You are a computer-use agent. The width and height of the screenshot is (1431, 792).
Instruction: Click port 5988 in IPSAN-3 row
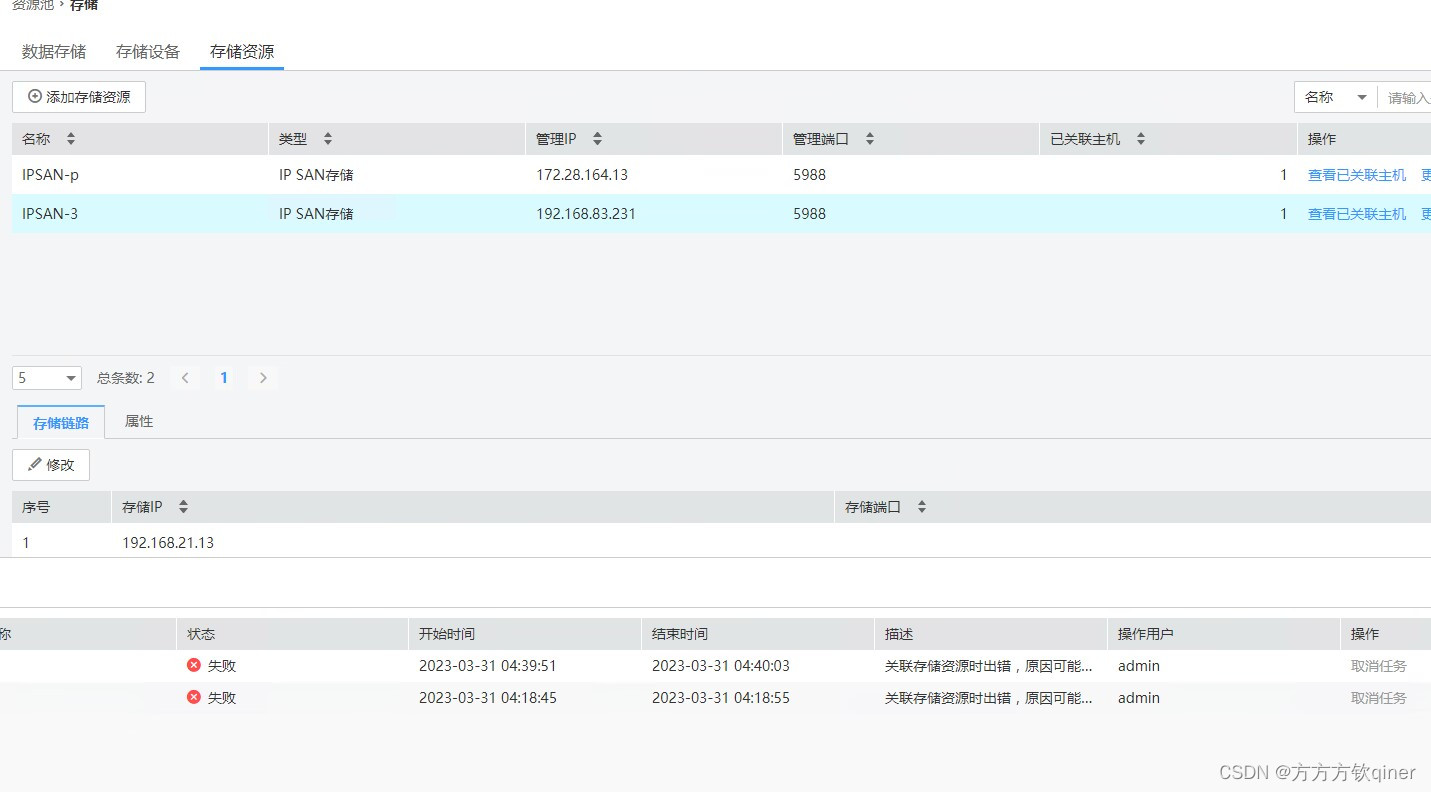(x=810, y=214)
